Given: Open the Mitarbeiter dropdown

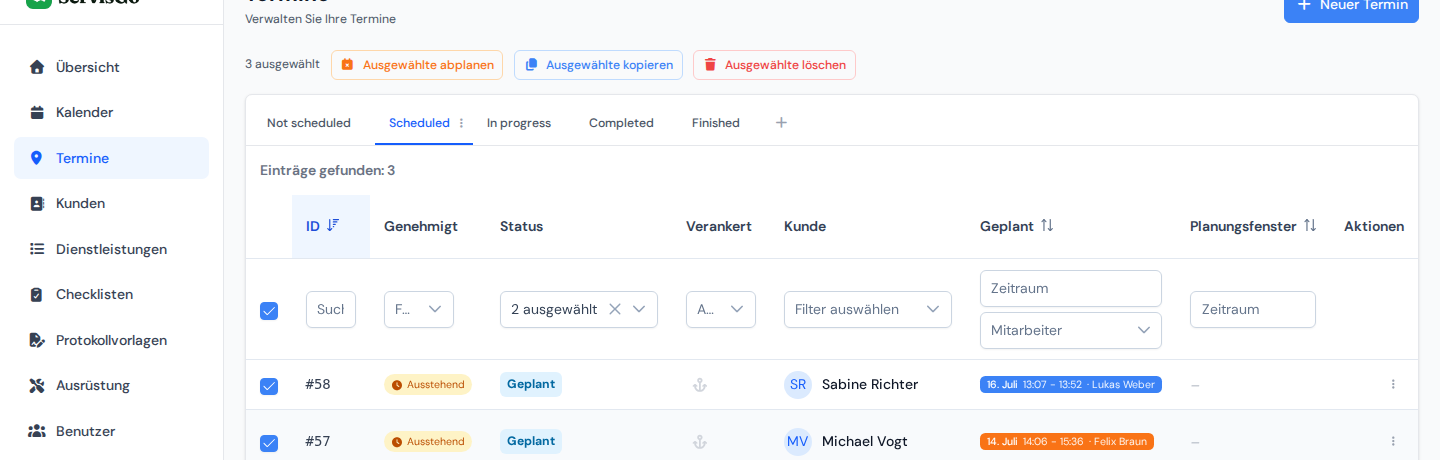Looking at the screenshot, I should click(x=1071, y=330).
